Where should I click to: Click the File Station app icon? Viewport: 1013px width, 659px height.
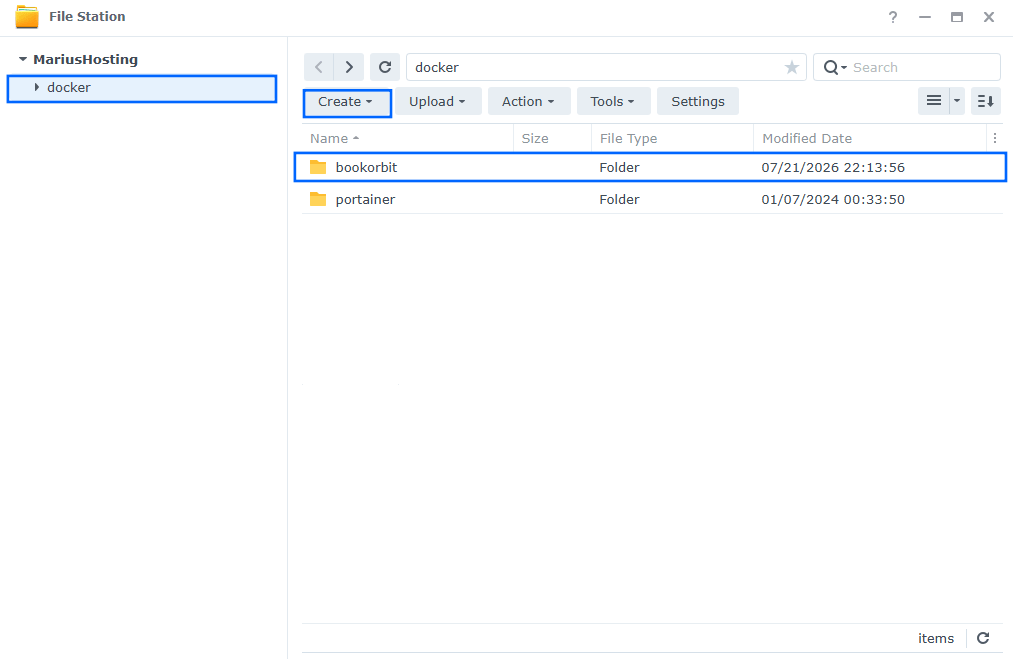tap(27, 17)
